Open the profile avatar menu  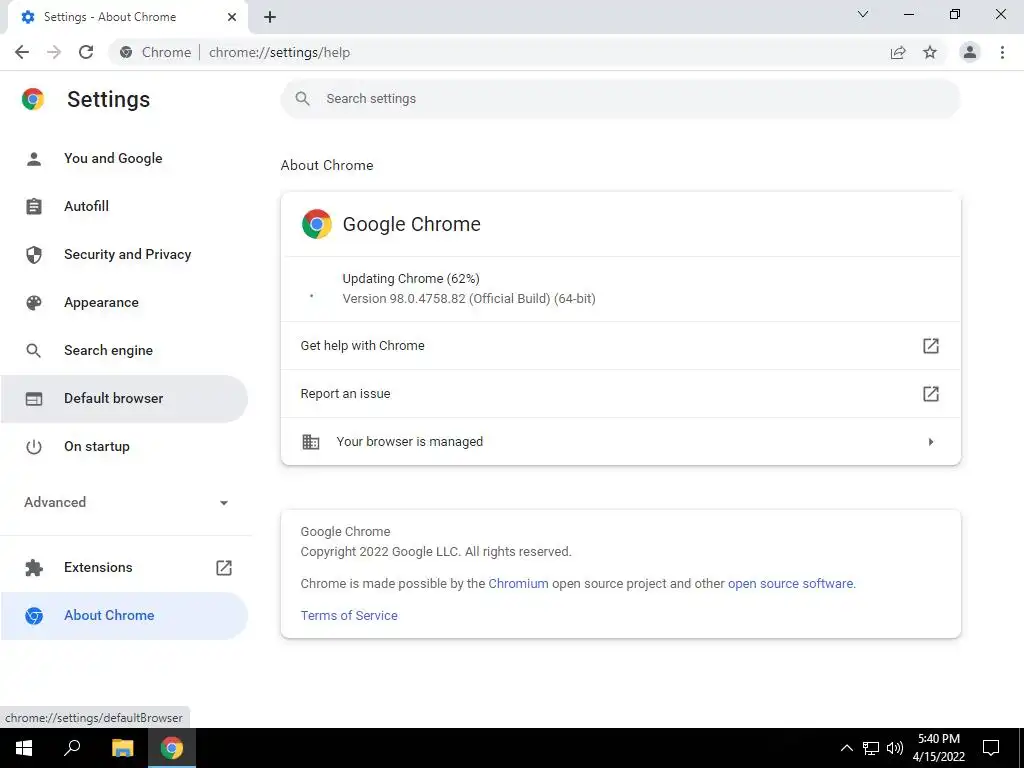click(970, 52)
